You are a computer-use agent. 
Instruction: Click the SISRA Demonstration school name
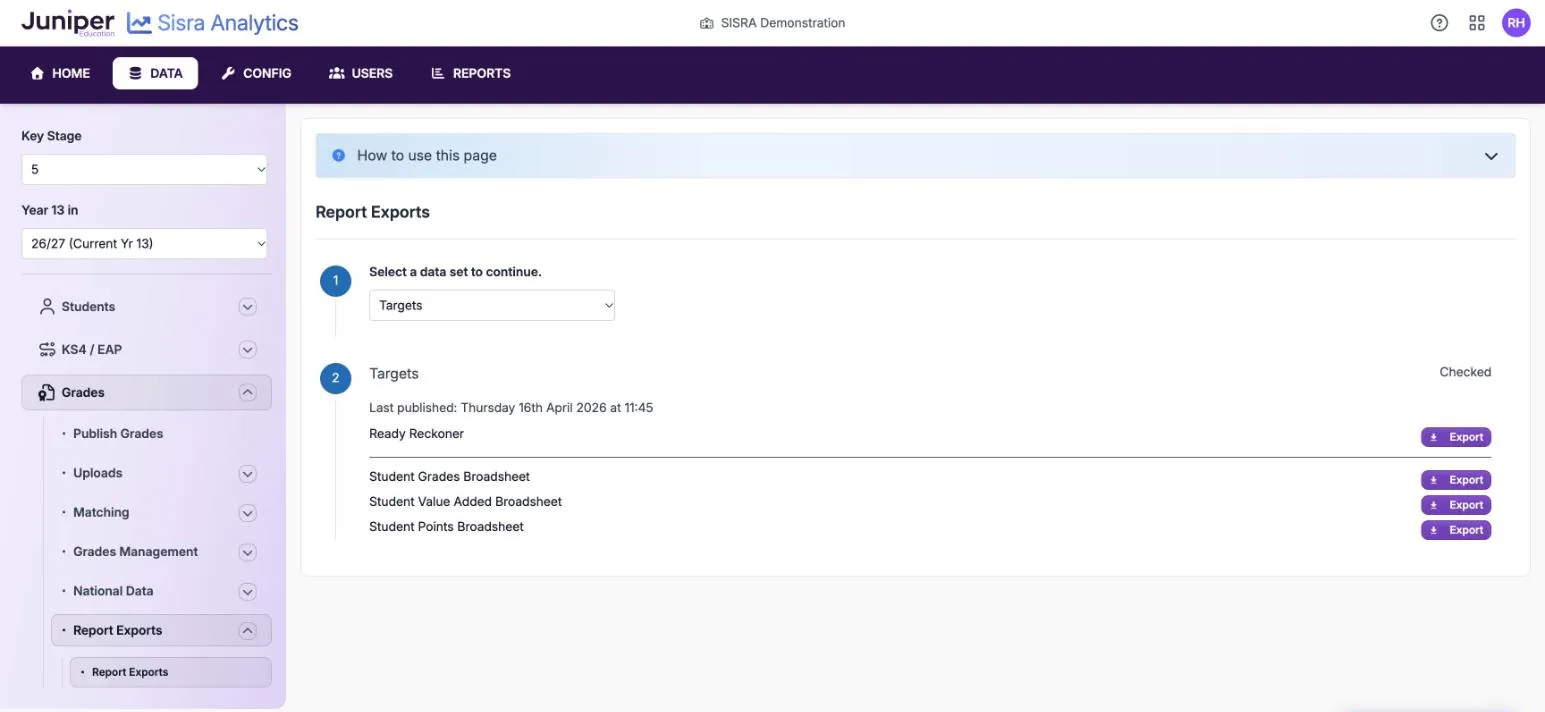tap(783, 23)
